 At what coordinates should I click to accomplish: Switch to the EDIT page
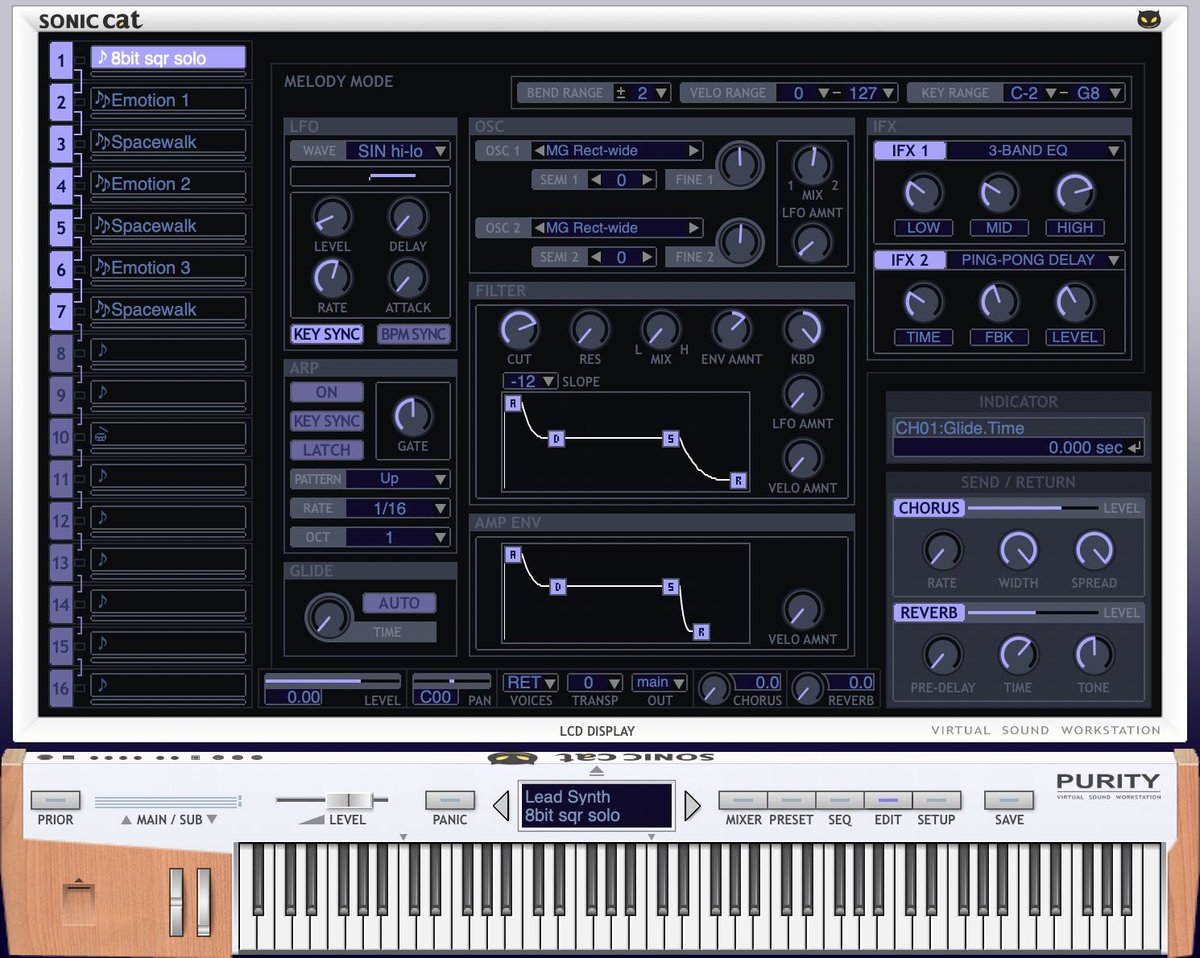coord(888,801)
